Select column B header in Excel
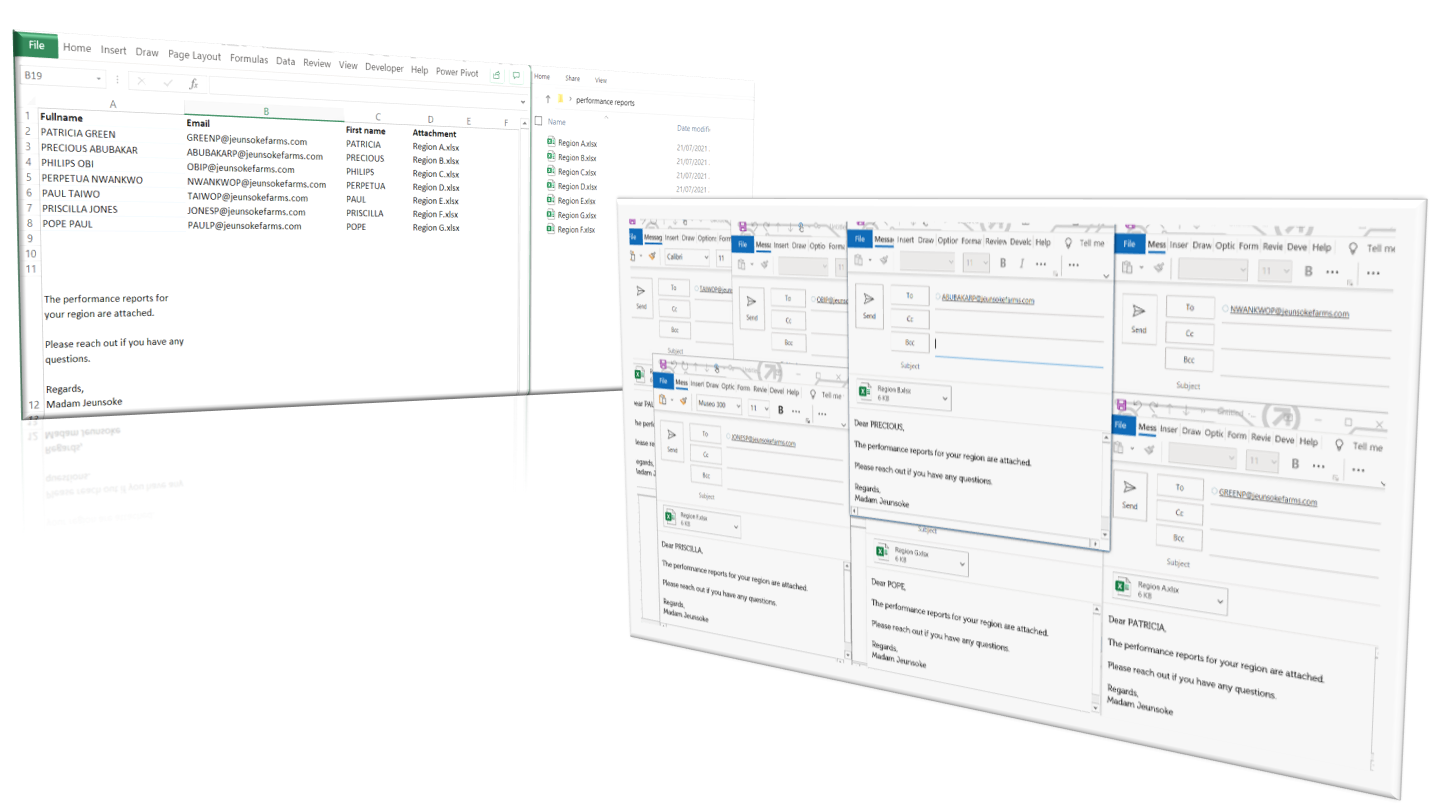This screenshot has height=803, width=1434. pos(265,111)
